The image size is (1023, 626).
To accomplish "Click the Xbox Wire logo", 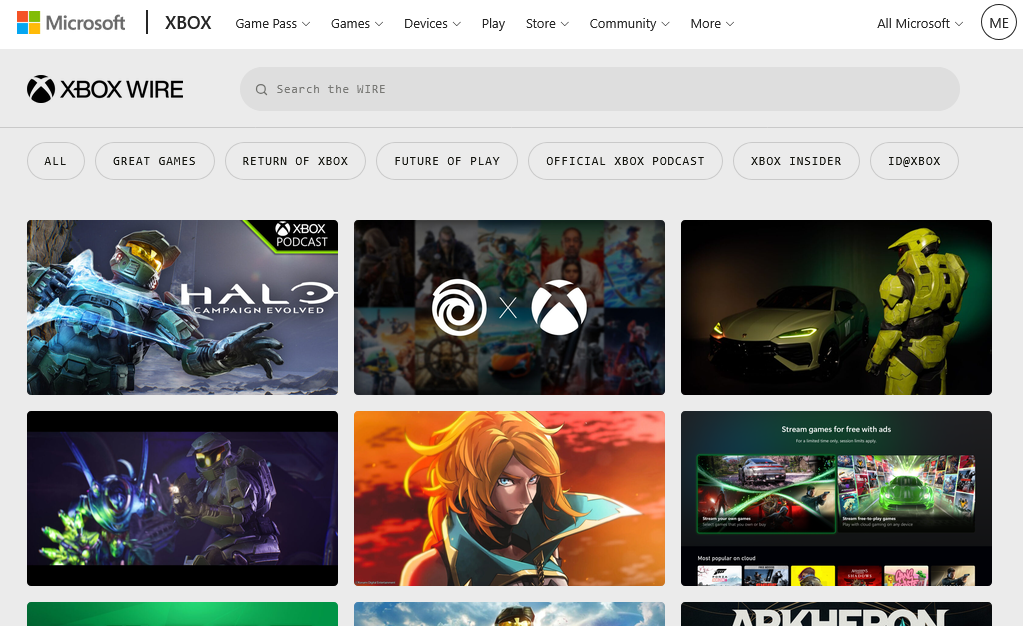I will (105, 89).
